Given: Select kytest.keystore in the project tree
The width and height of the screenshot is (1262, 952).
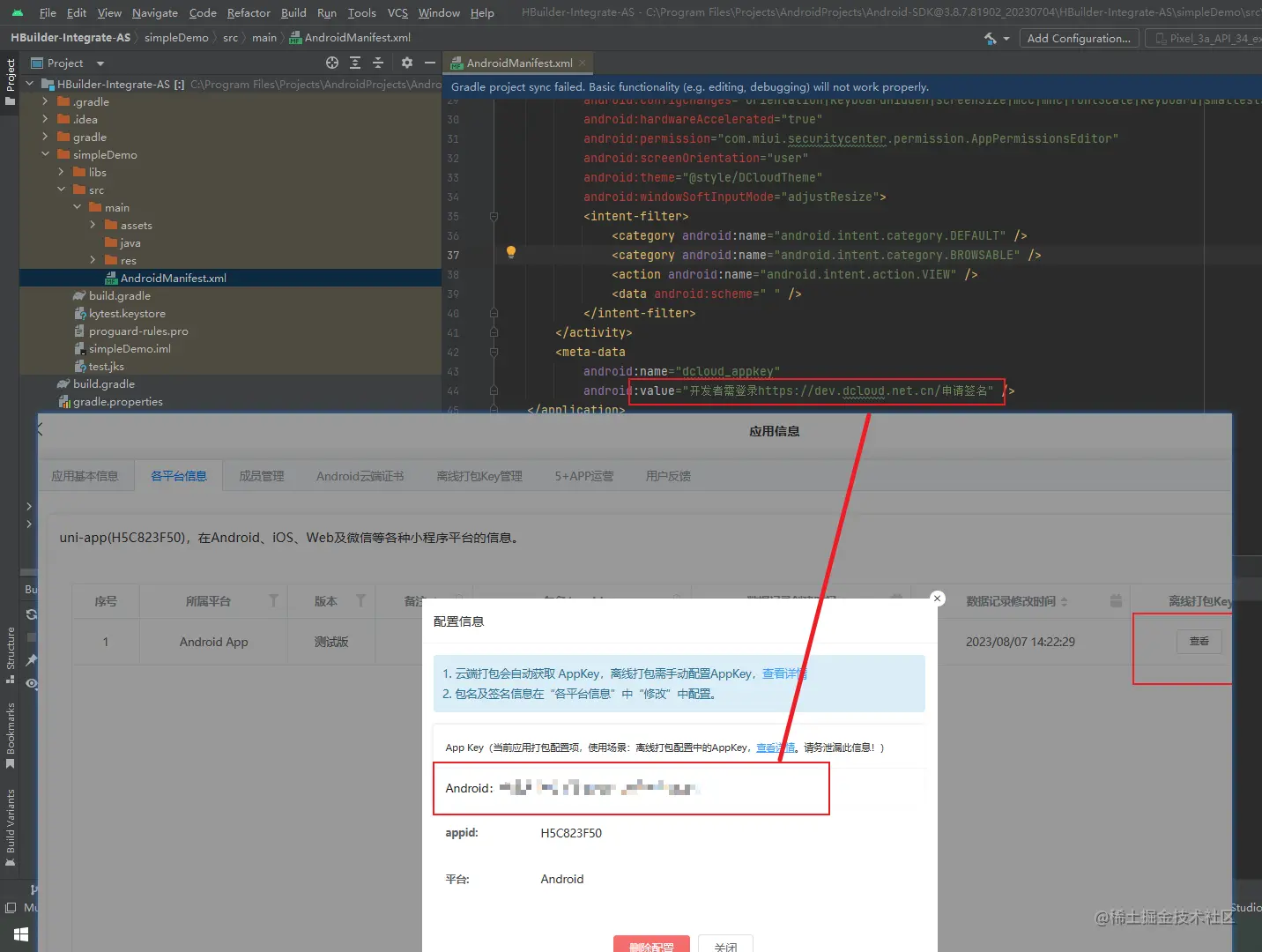Looking at the screenshot, I should coord(127,313).
